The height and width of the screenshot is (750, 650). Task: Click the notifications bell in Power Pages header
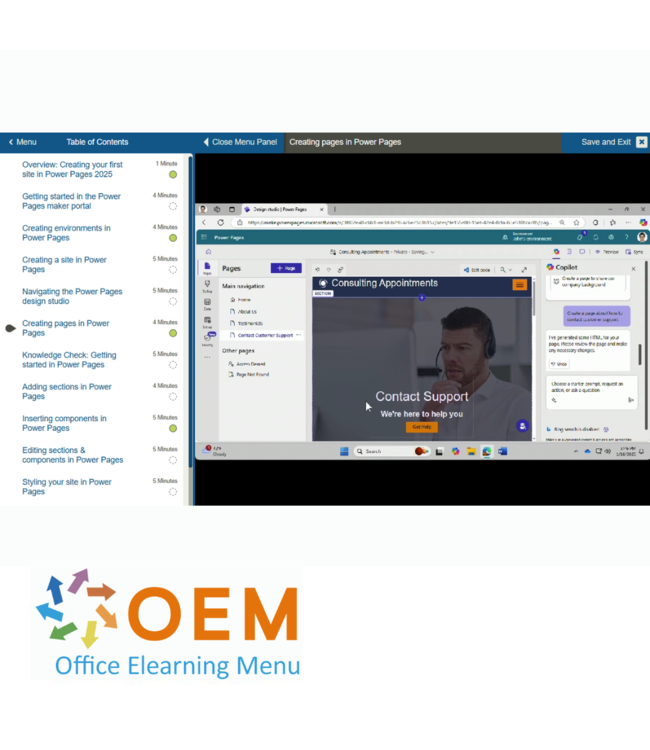(x=595, y=237)
